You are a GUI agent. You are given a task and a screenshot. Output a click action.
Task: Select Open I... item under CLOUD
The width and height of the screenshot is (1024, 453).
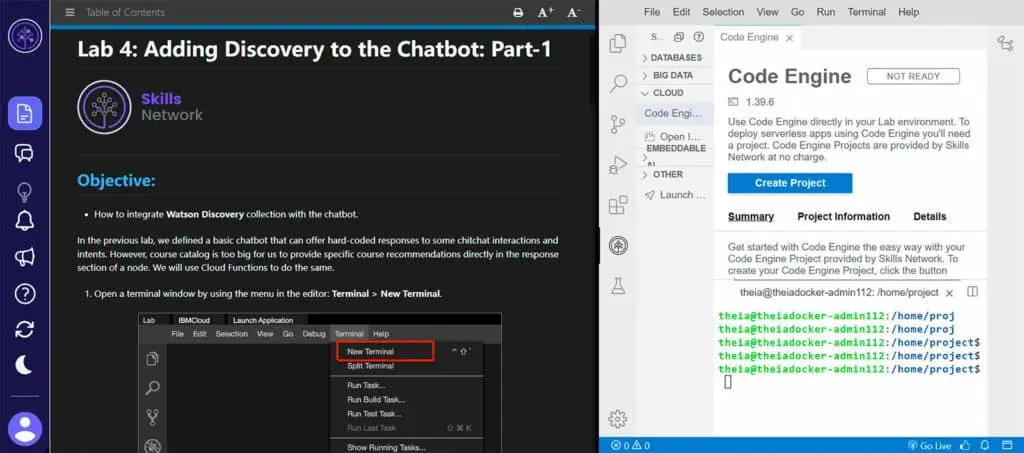675,136
